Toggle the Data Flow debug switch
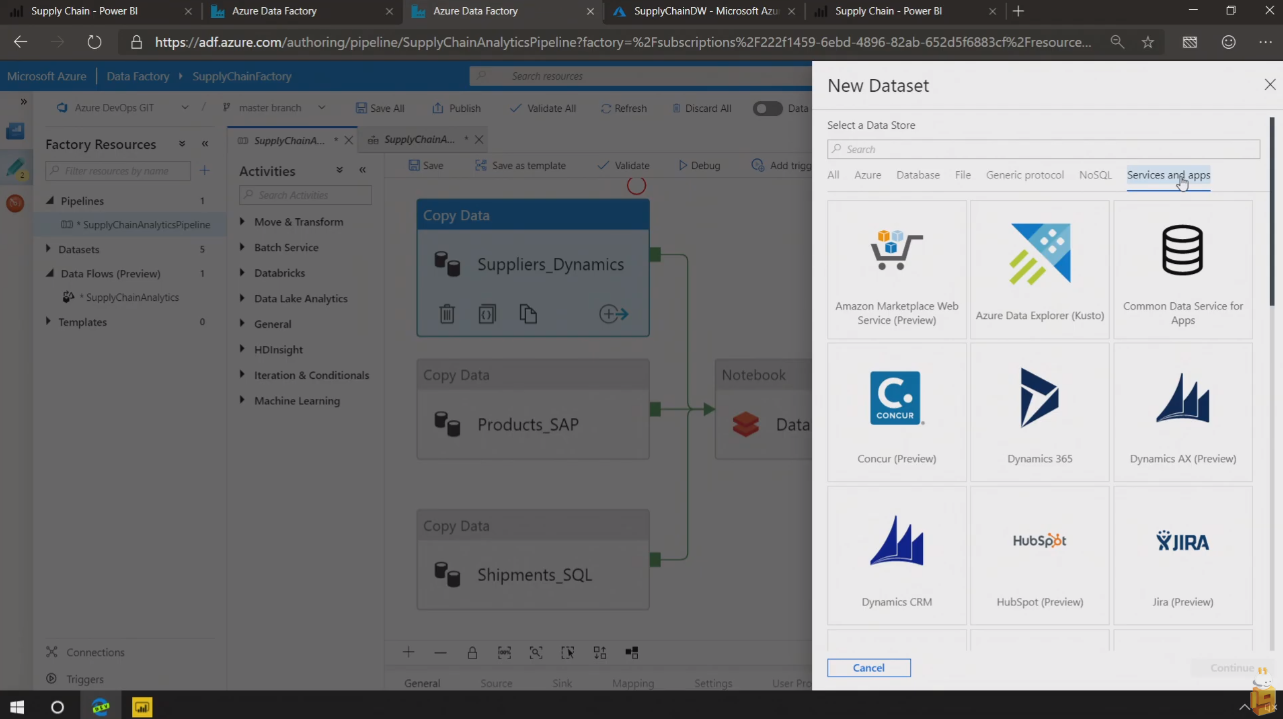The image size is (1283, 719). 767,108
